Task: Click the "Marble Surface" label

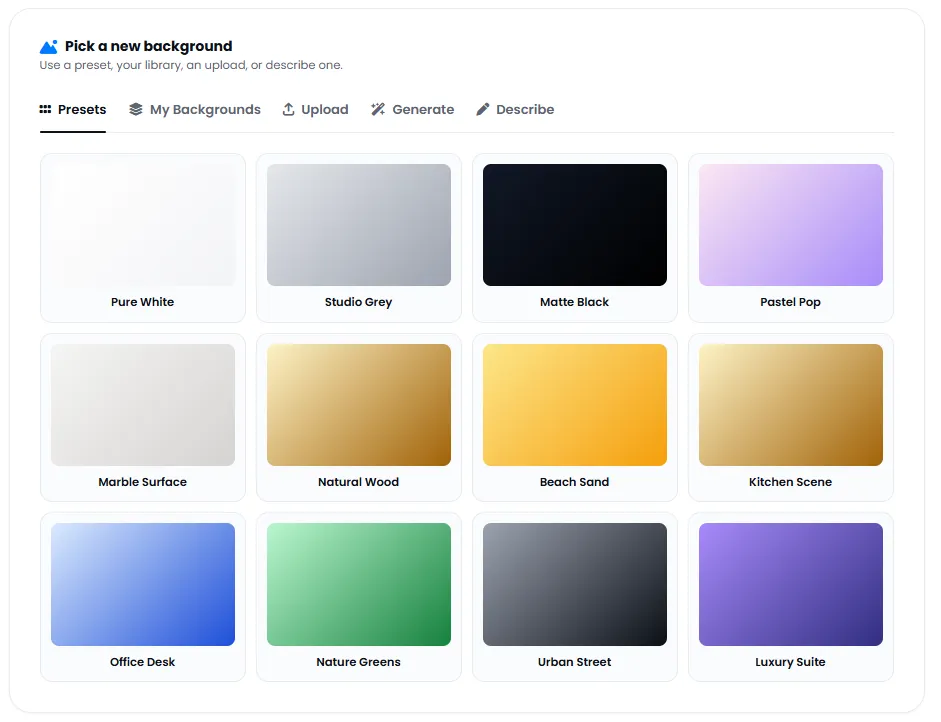Action: (x=143, y=482)
